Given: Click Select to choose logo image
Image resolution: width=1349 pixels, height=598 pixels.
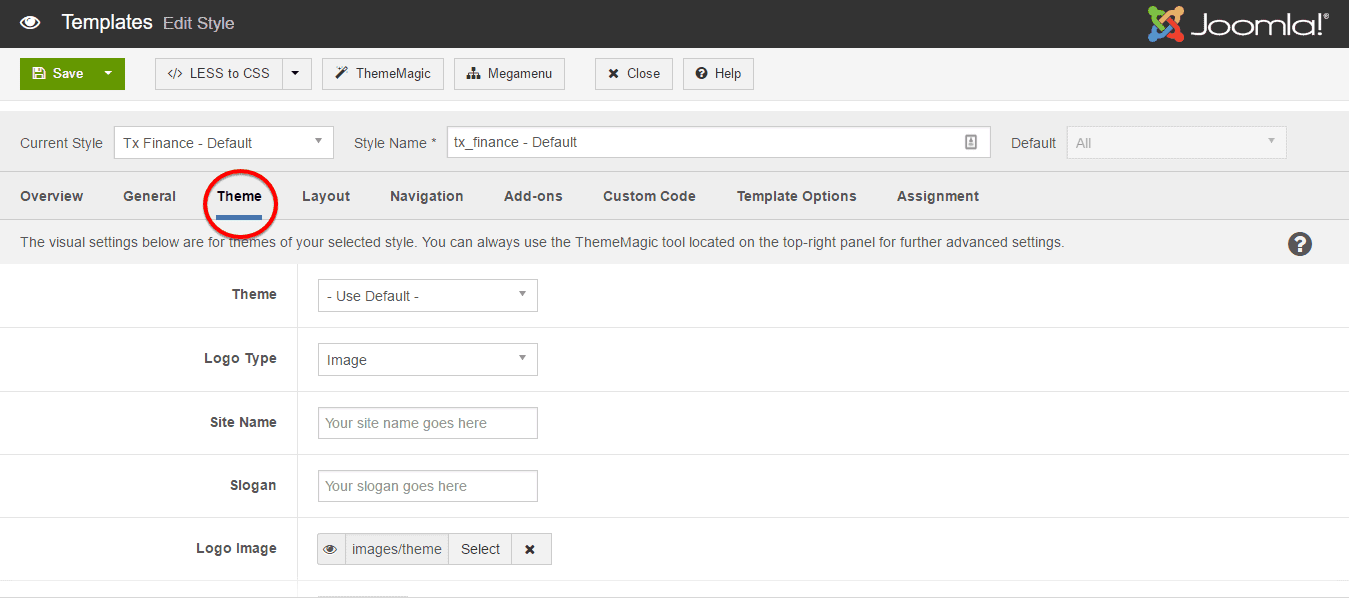Looking at the screenshot, I should coord(480,549).
